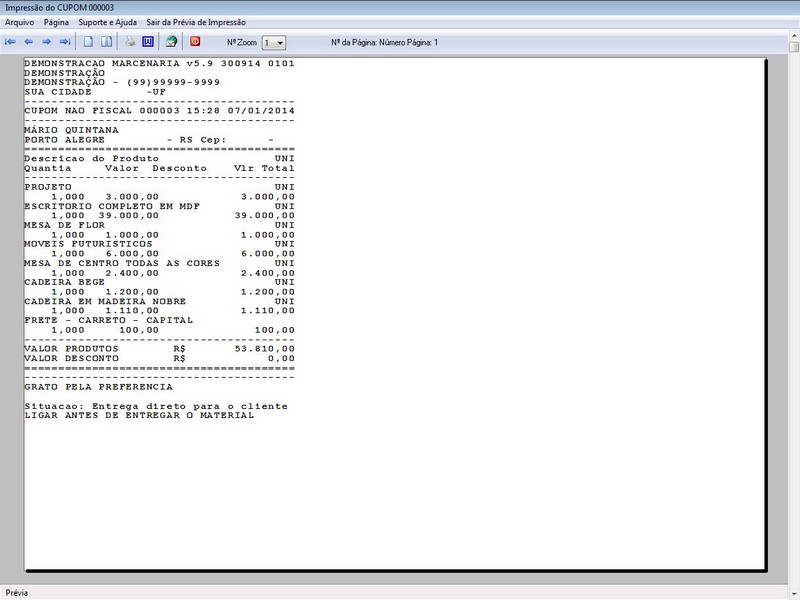Click the globe export icon on the toolbar
800x600 pixels.
173,42
